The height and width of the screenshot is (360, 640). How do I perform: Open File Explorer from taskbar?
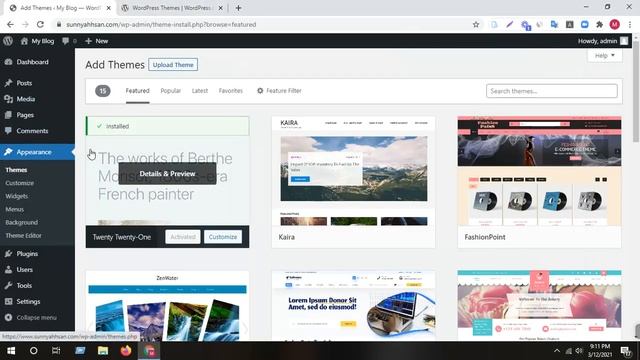click(103, 351)
